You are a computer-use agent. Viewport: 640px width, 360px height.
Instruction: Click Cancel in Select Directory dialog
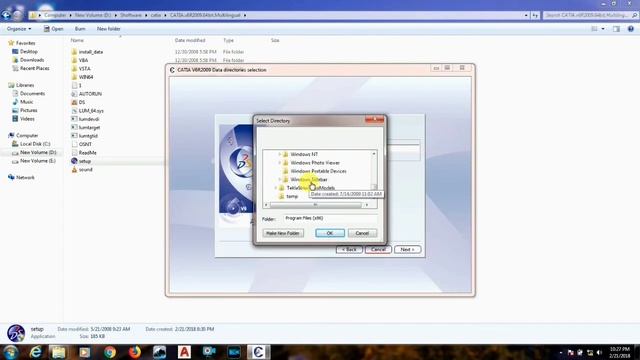362,233
